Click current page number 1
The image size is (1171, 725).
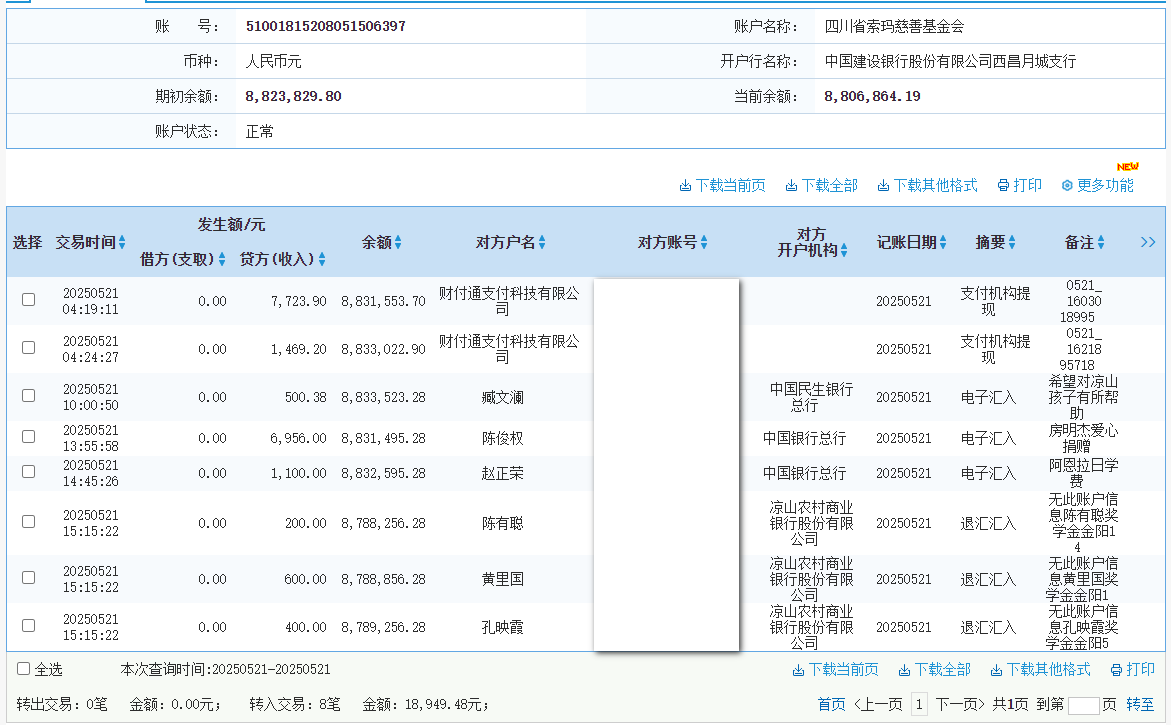[919, 704]
